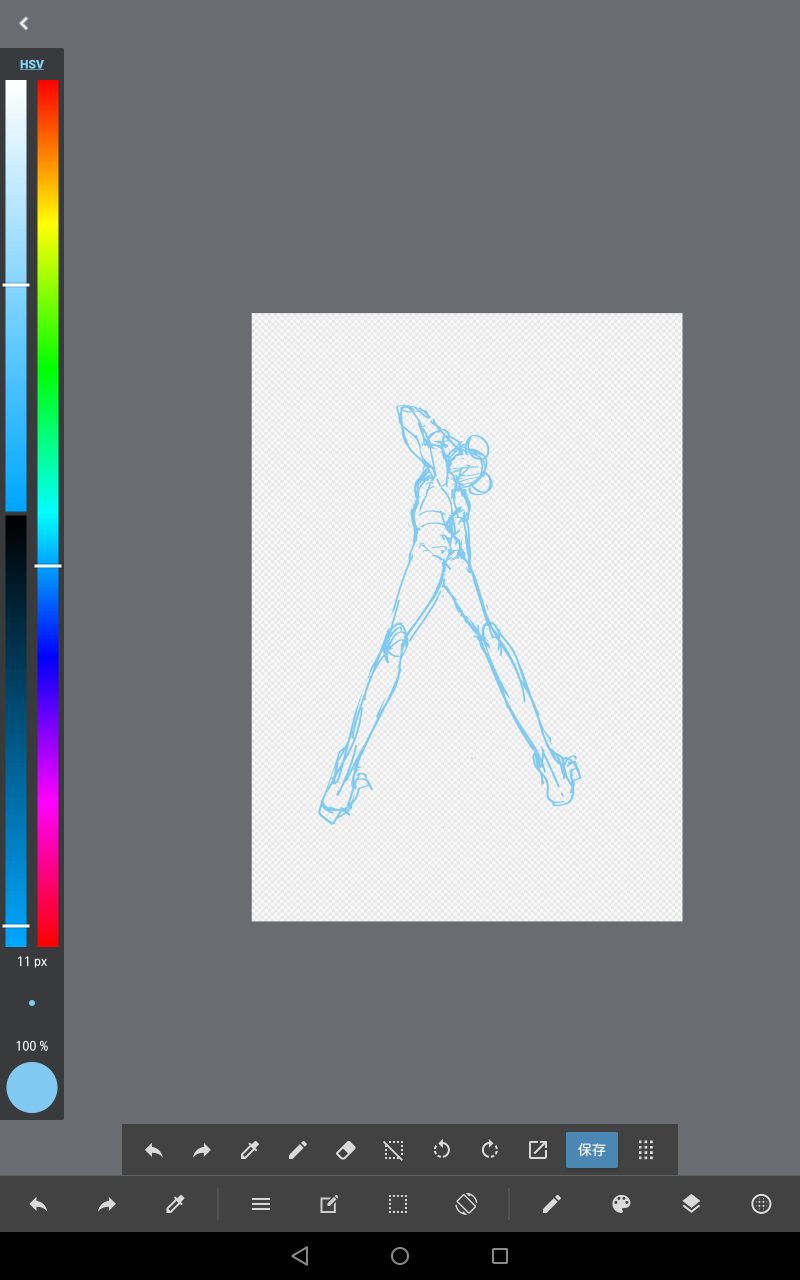Open the shortcut bar grid handle
This screenshot has height=1280, width=800.
point(646,1150)
